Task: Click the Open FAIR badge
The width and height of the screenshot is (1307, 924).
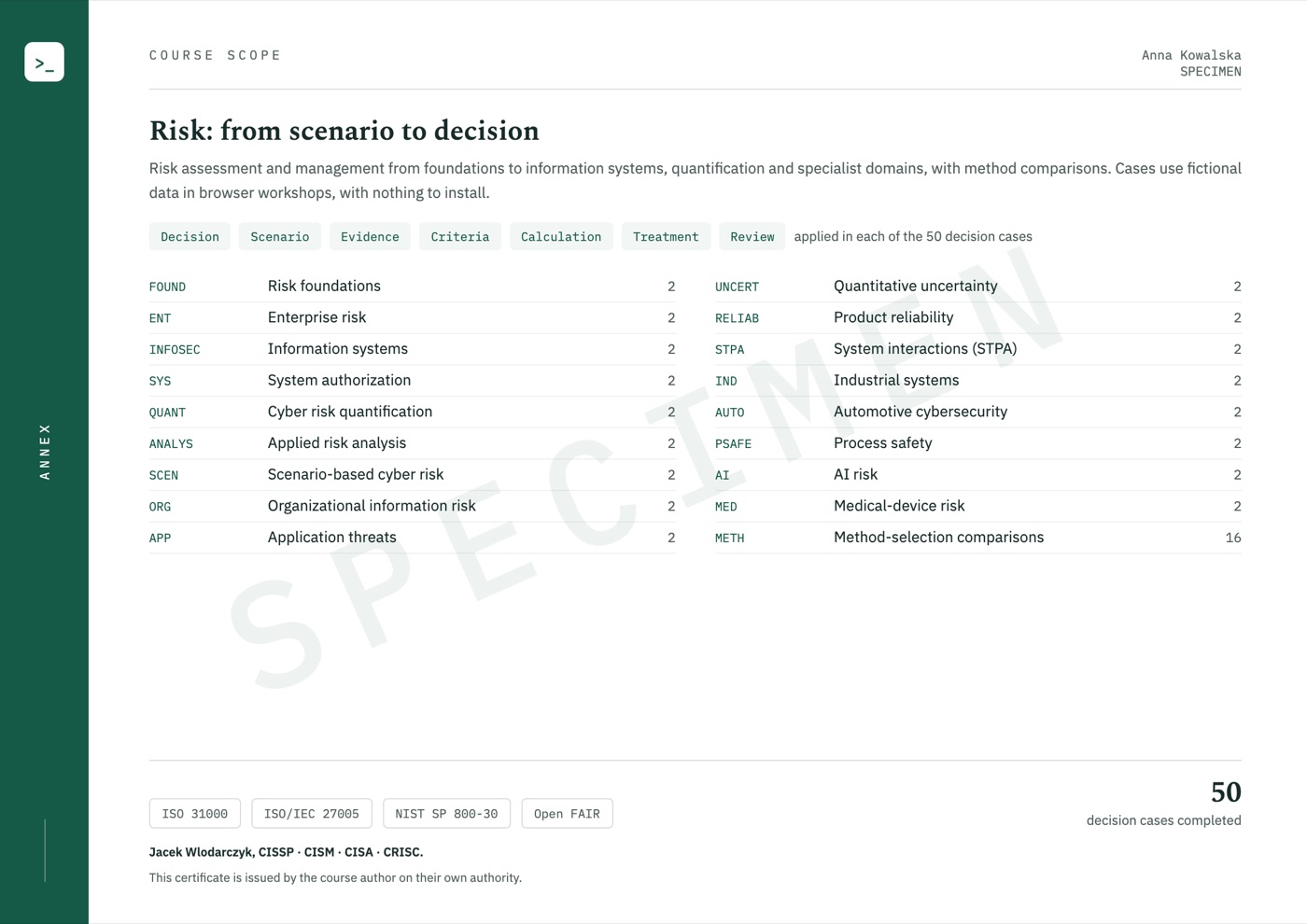Action: coord(567,814)
